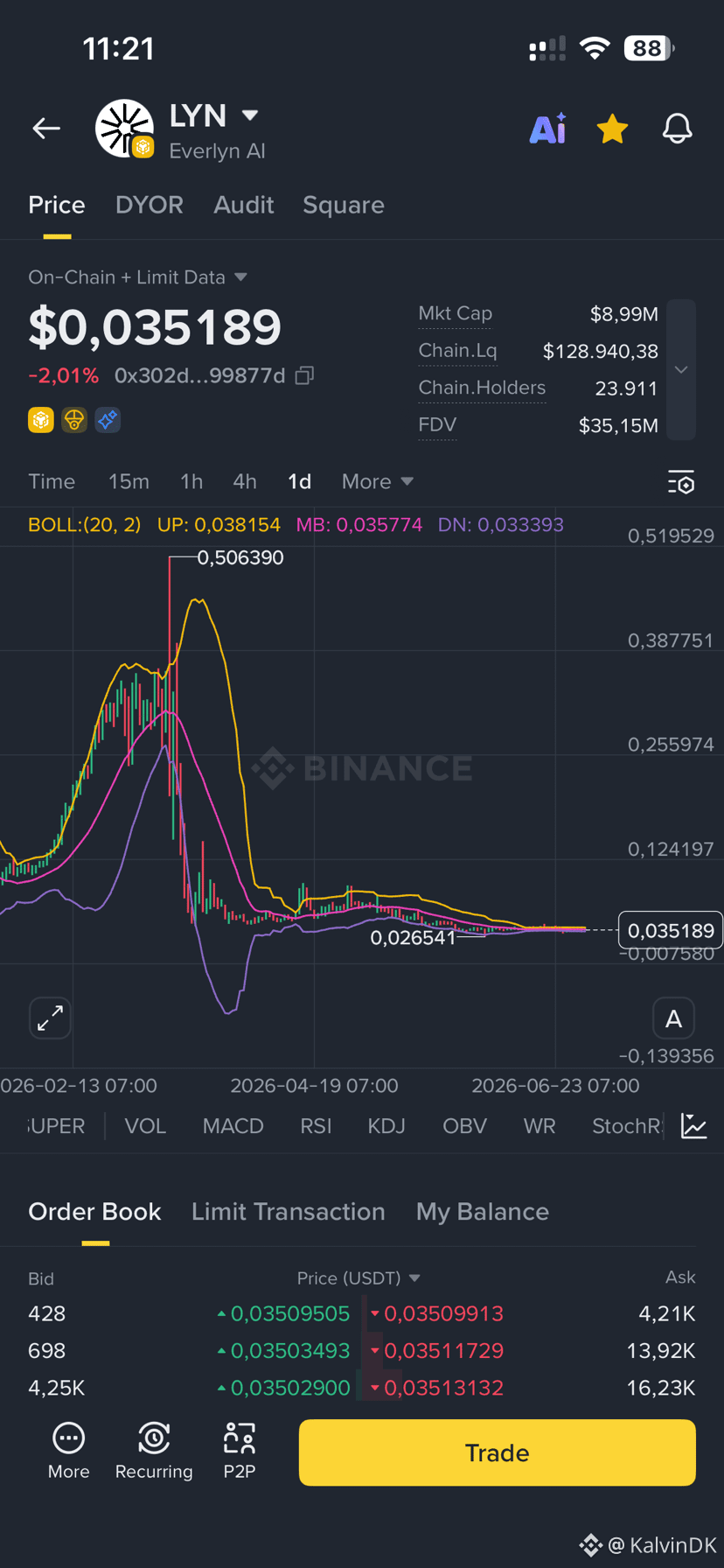Select the SUPER indicator

56,1126
